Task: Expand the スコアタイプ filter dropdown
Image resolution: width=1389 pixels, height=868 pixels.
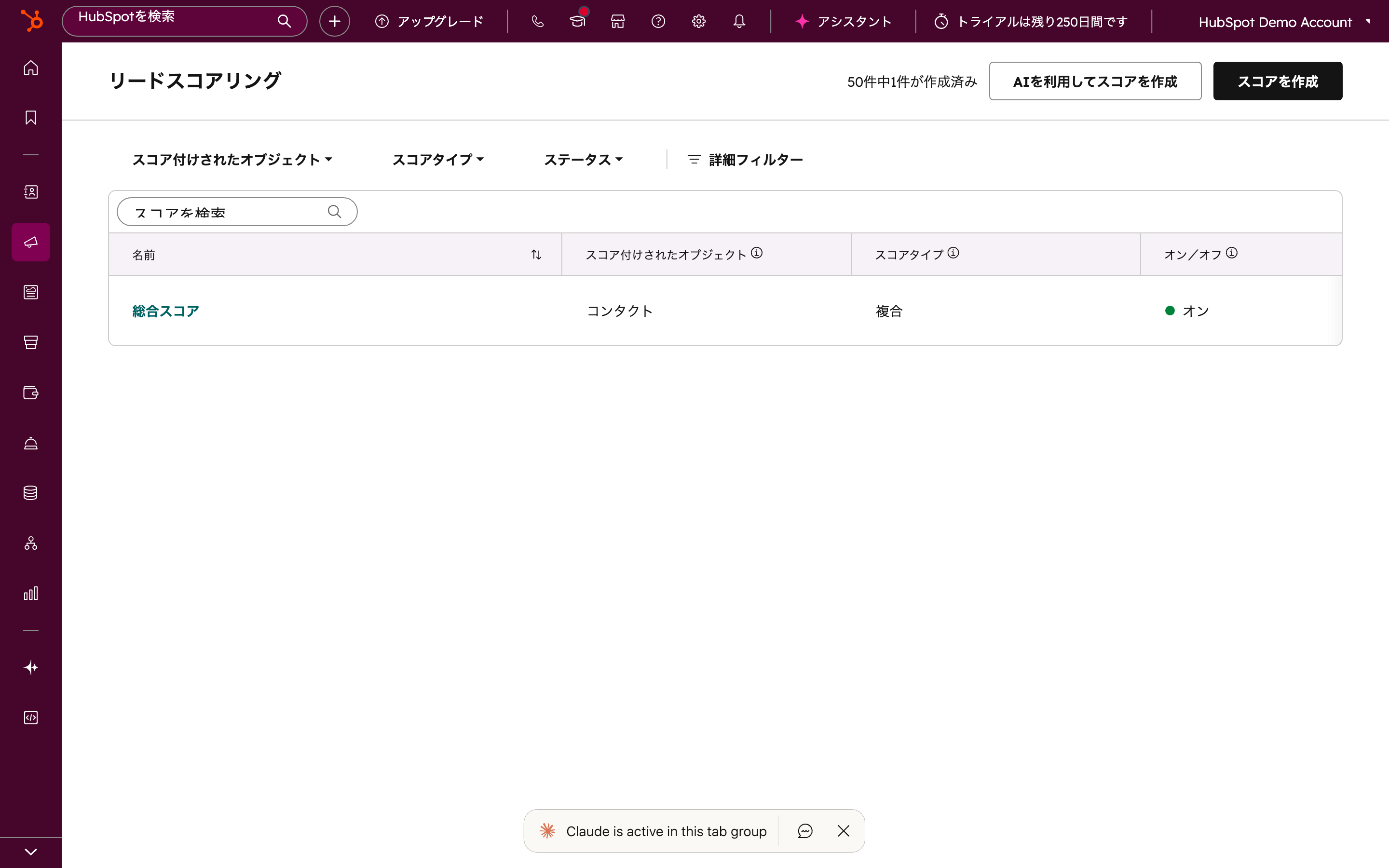Action: (438, 160)
